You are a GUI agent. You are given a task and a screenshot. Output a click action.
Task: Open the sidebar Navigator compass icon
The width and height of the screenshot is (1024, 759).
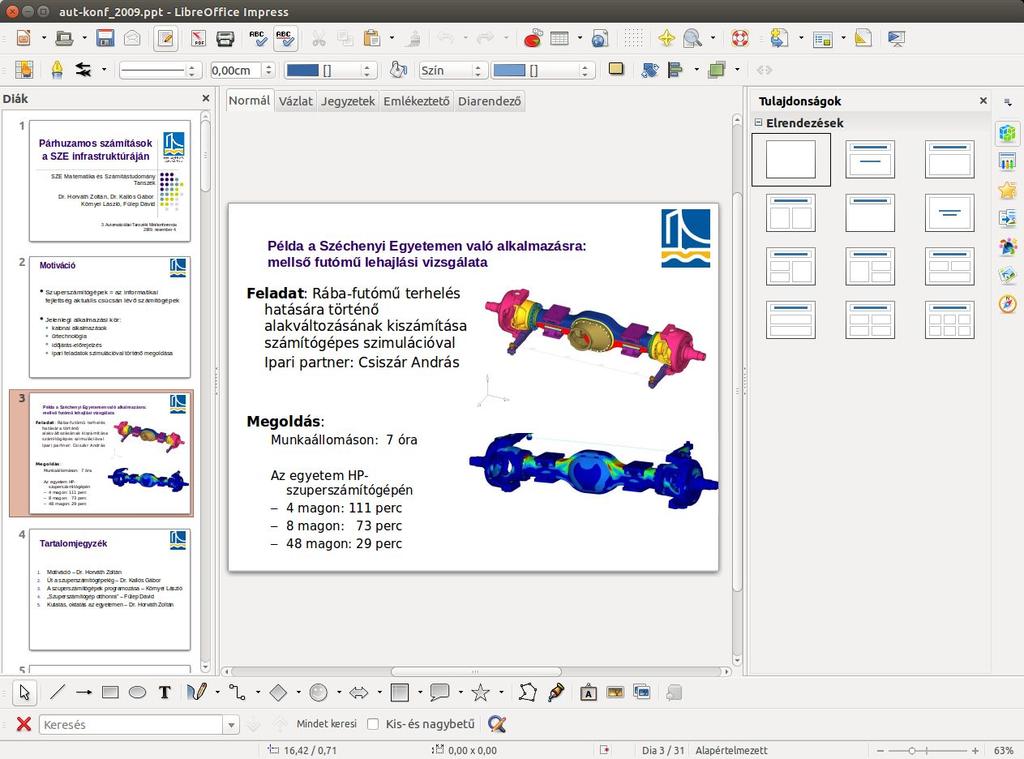pyautogui.click(x=1008, y=304)
